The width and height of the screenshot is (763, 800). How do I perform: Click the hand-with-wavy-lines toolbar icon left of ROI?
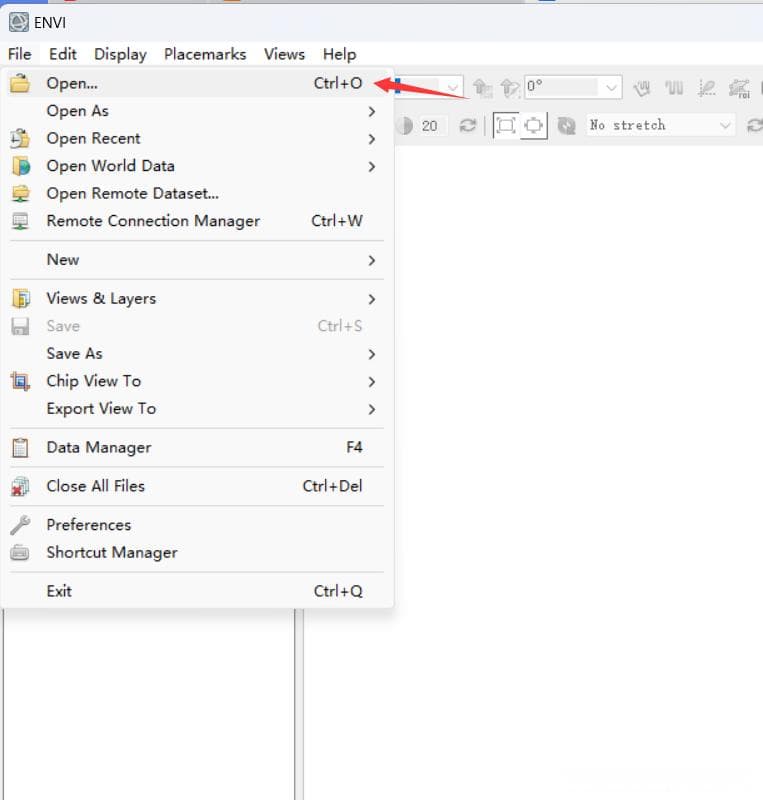point(642,88)
